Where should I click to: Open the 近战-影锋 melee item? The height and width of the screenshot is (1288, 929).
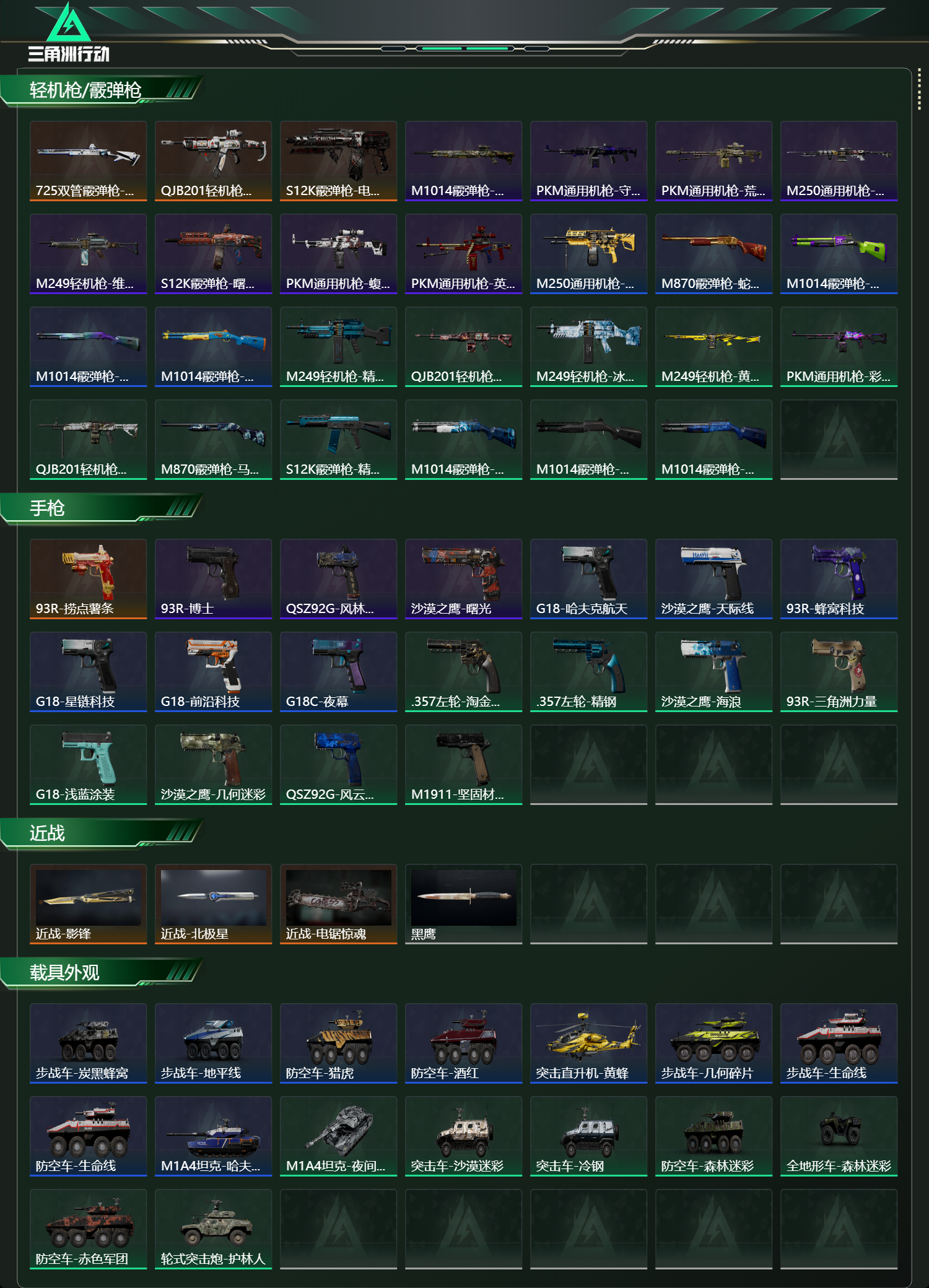pyautogui.click(x=89, y=904)
